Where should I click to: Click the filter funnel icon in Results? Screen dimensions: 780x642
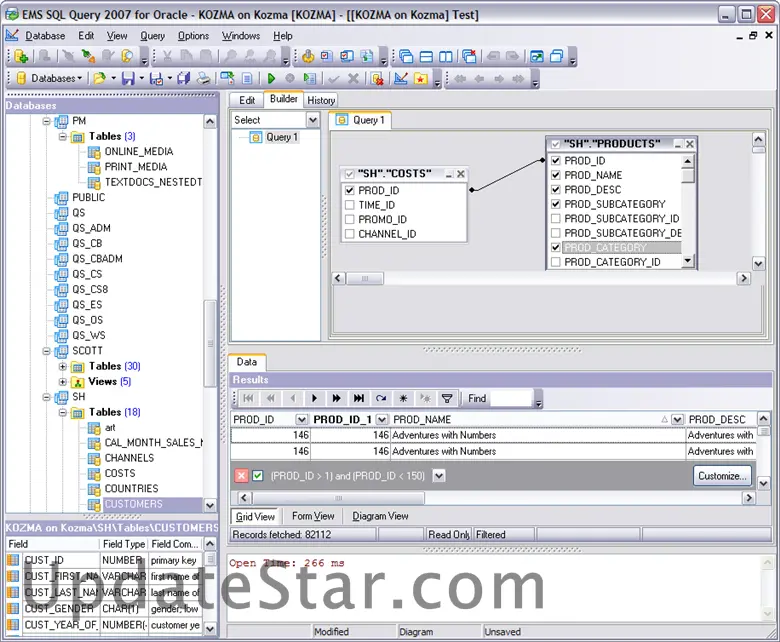pyautogui.click(x=447, y=398)
